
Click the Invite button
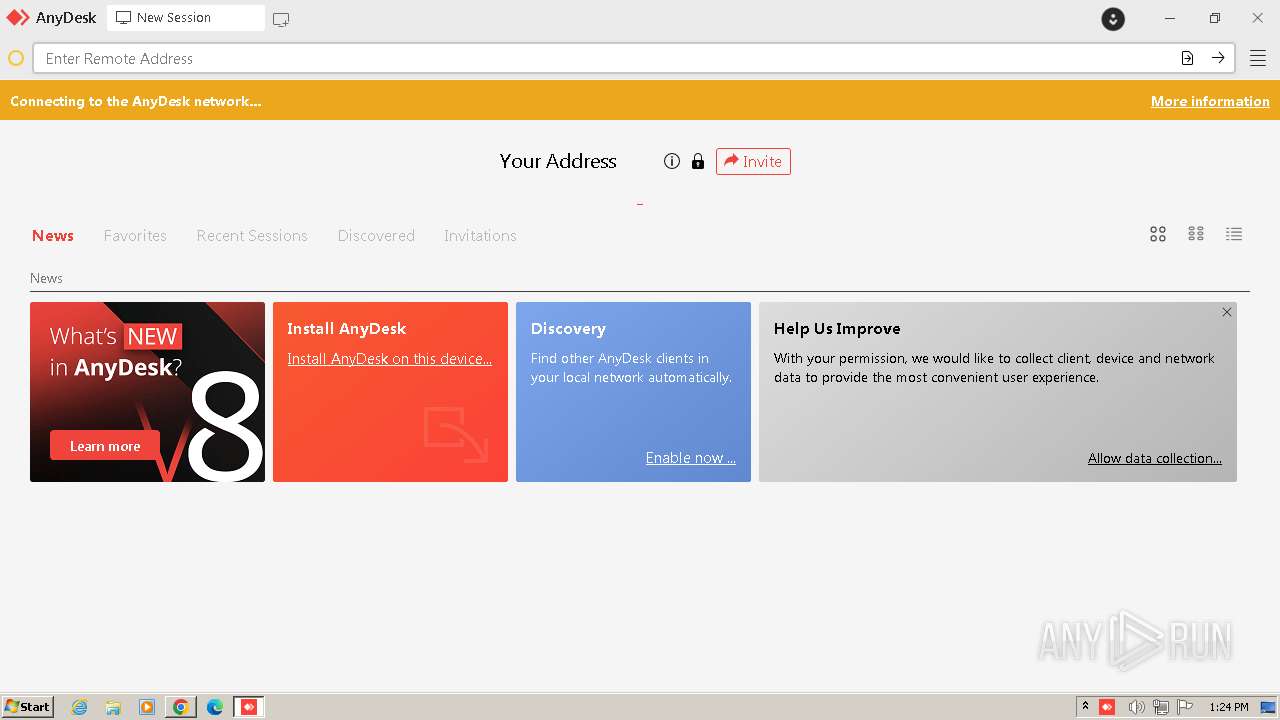click(753, 161)
